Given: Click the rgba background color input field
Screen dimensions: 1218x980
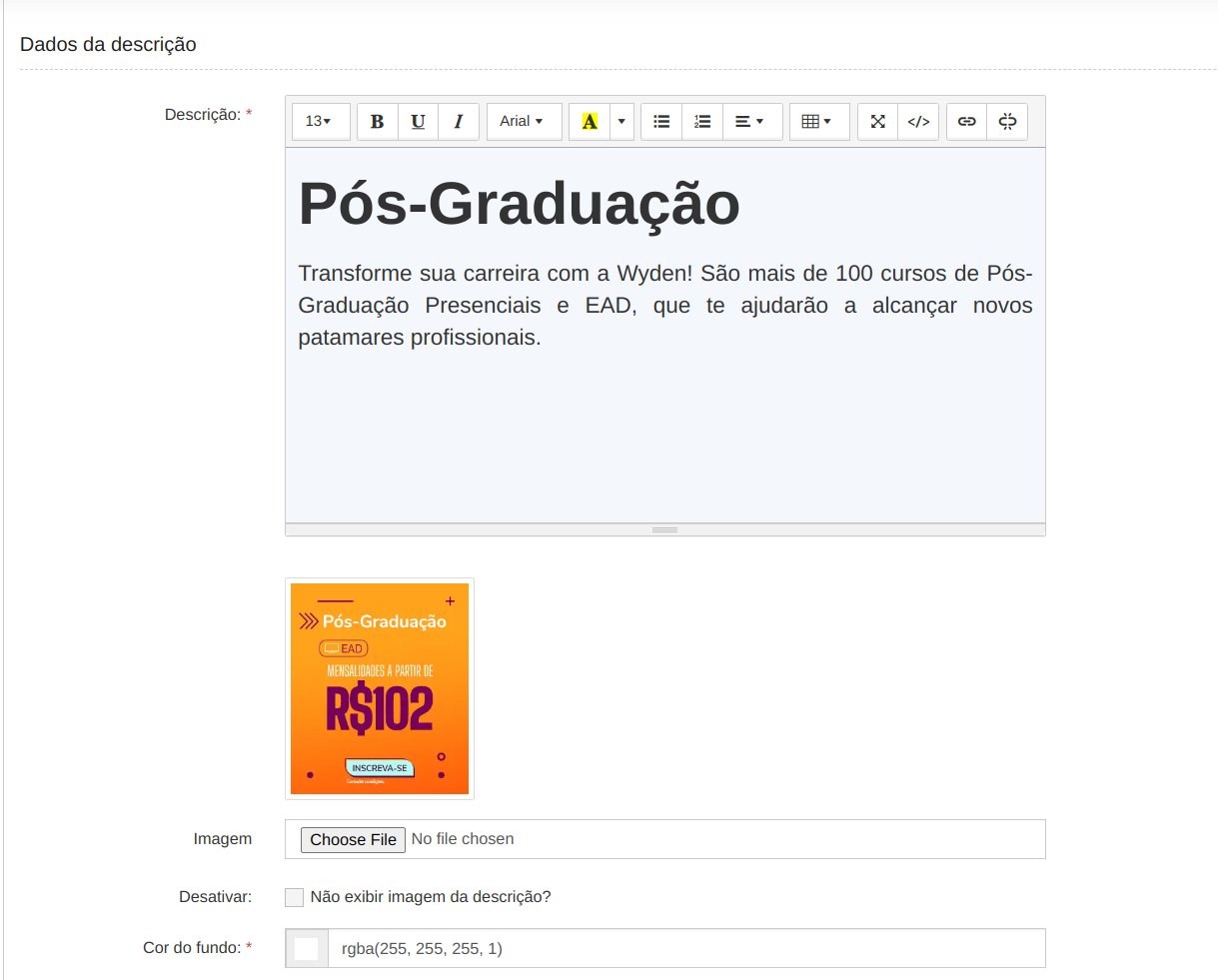Looking at the screenshot, I should point(686,948).
